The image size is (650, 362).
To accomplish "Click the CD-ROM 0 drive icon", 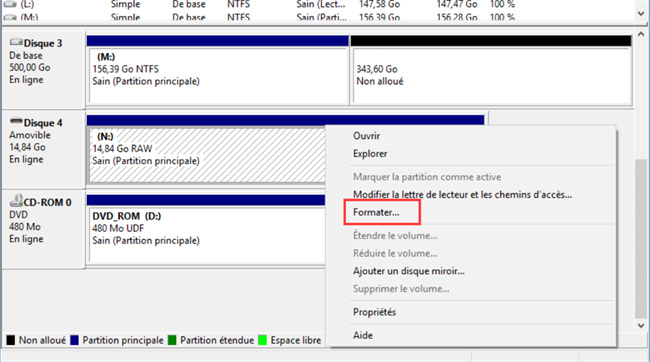I will coord(16,201).
